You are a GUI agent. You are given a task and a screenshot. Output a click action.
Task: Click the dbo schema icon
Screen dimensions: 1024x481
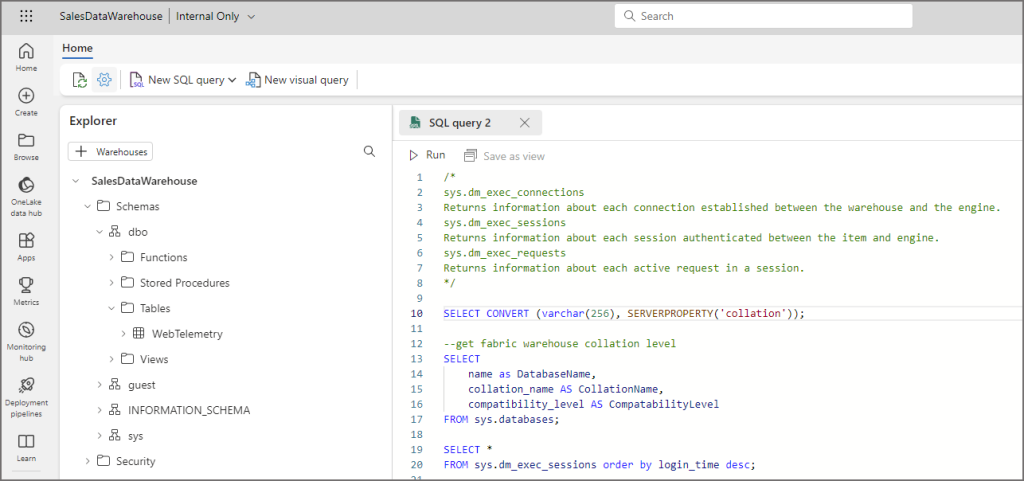coord(114,232)
